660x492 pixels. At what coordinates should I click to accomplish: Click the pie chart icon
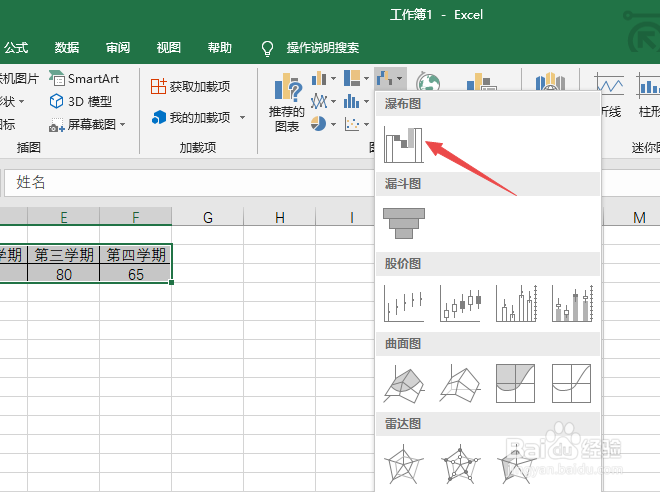[x=319, y=124]
